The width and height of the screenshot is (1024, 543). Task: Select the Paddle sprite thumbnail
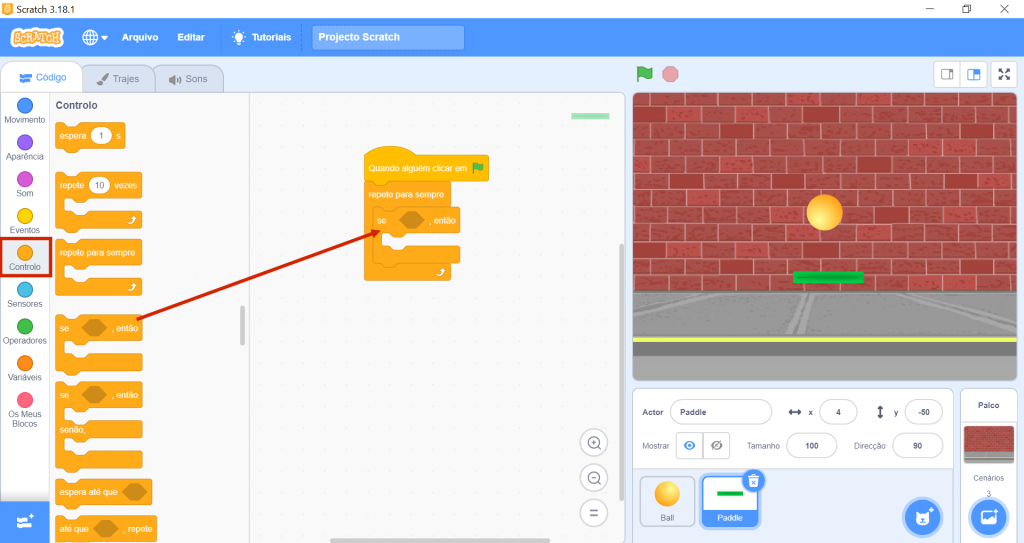729,501
